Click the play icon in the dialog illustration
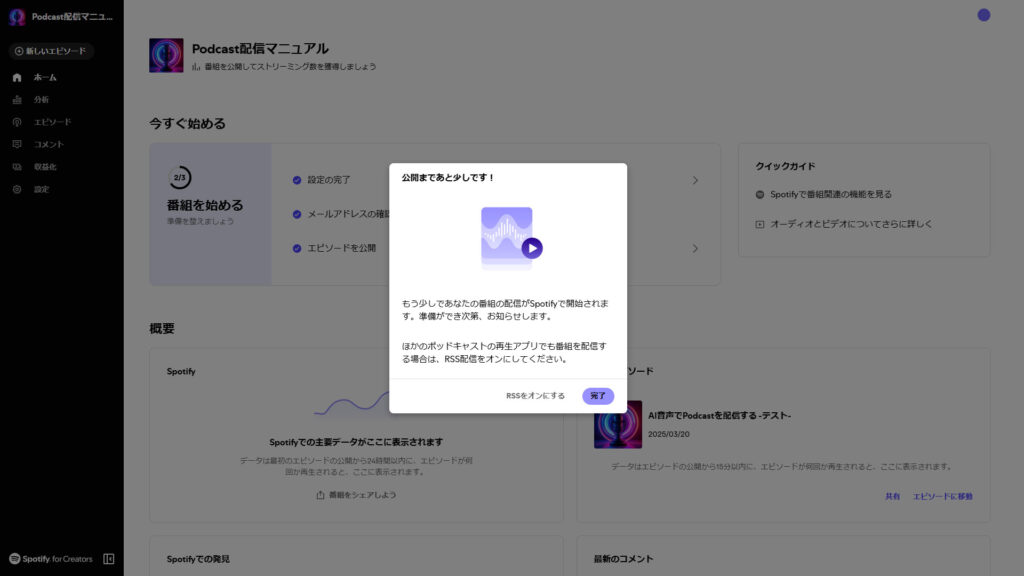1024x576 pixels. coord(532,248)
